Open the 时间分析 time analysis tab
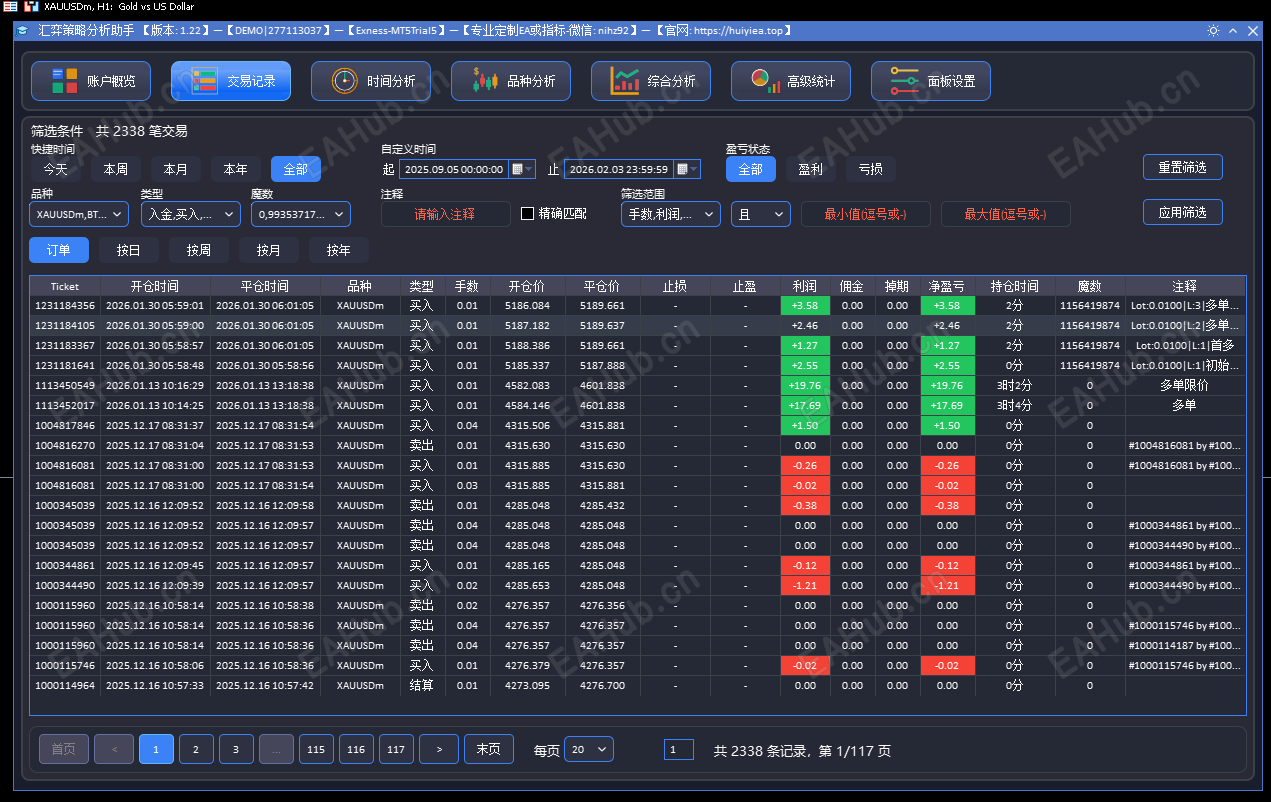 (x=371, y=81)
